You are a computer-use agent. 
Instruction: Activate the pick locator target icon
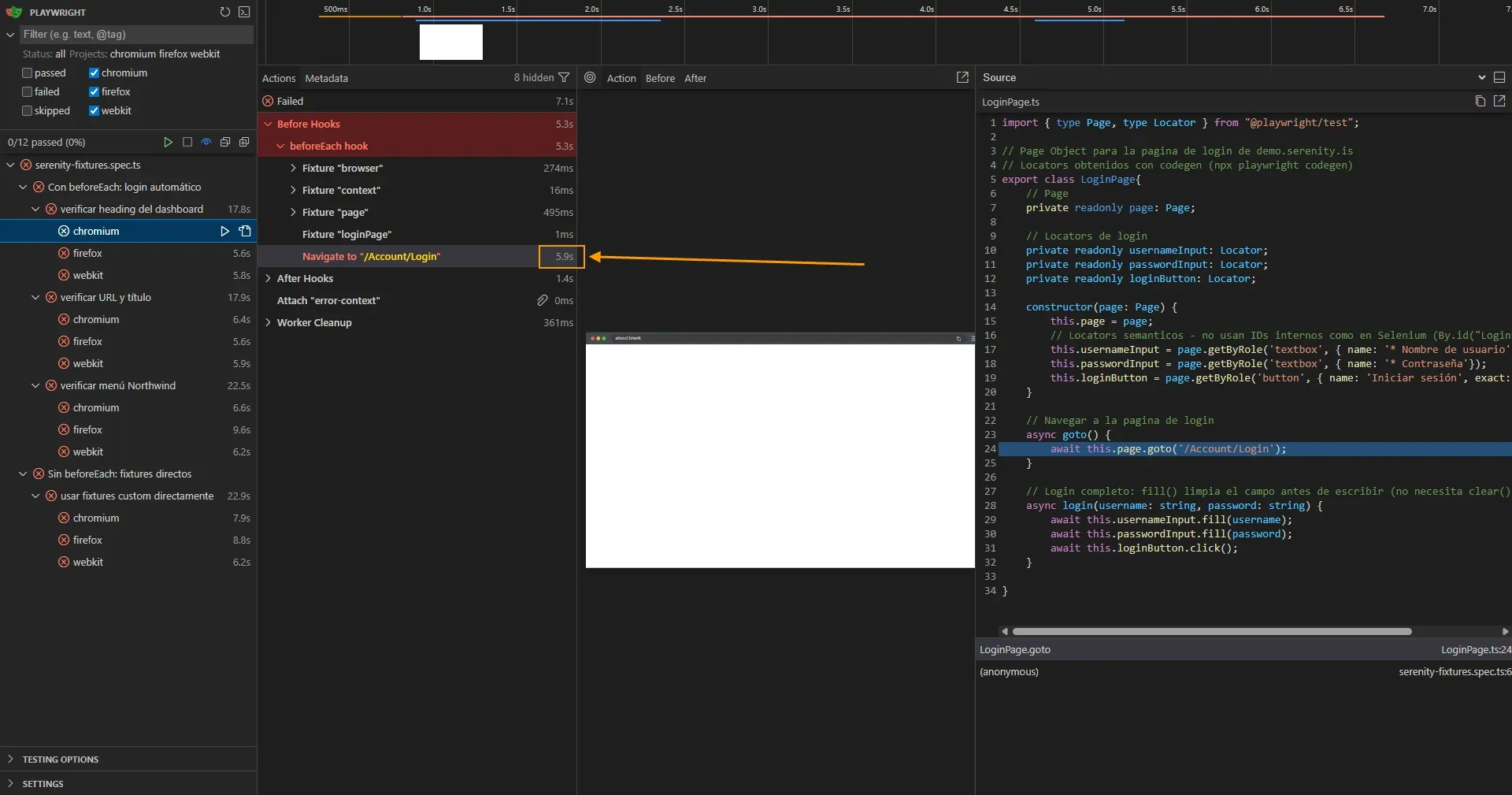click(x=590, y=78)
